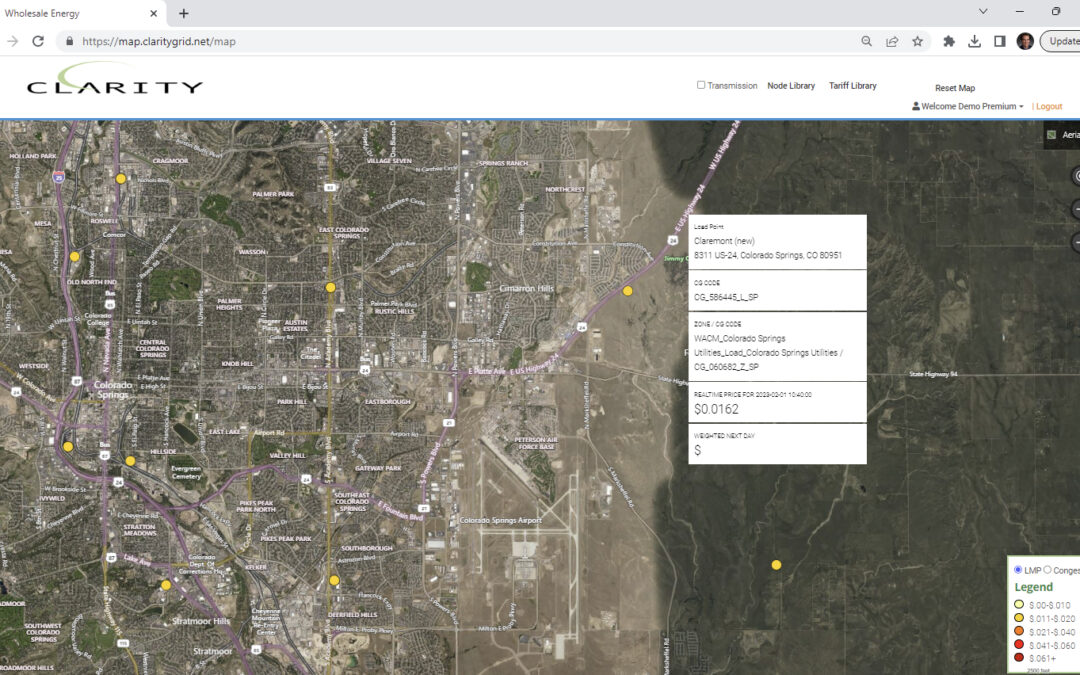This screenshot has width=1080, height=675.
Task: Click the yellow marker southeast of the airport
Action: 776,565
